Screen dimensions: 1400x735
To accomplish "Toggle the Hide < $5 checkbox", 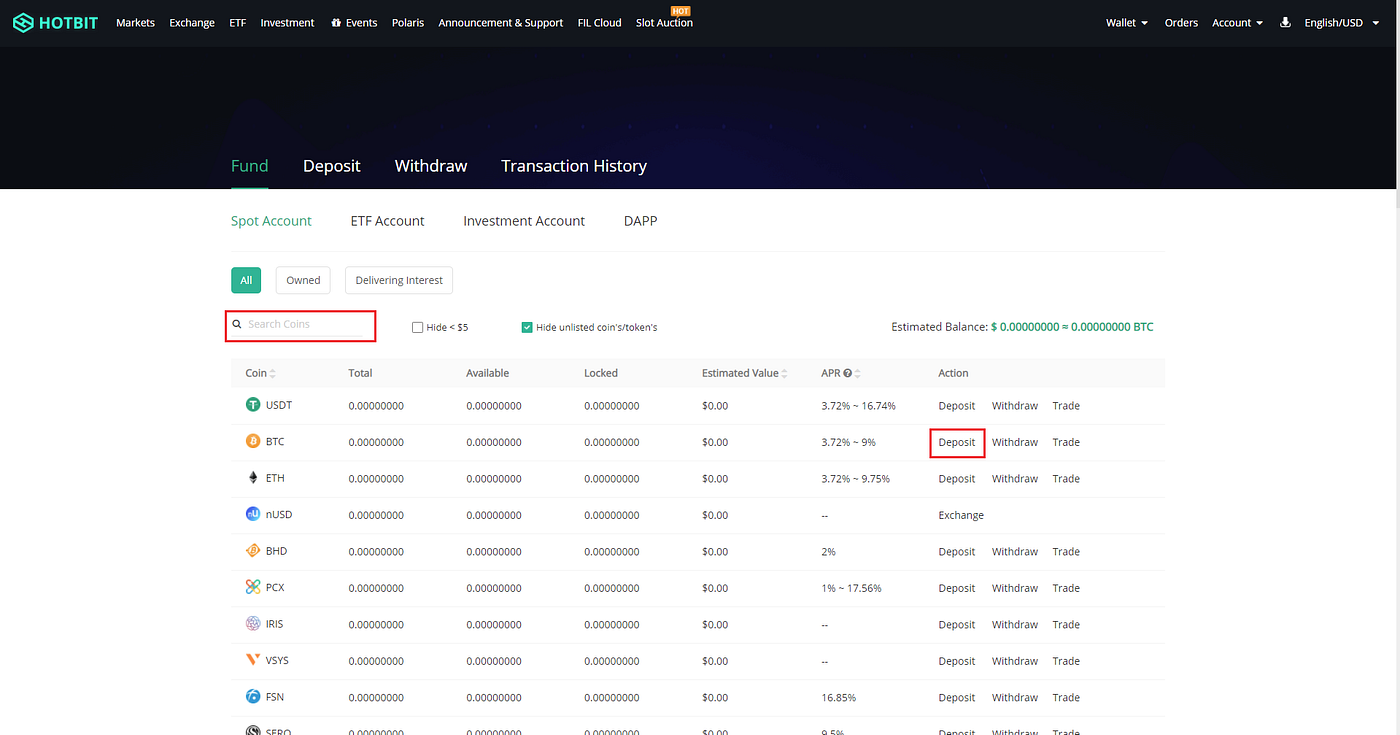I will click(x=417, y=327).
